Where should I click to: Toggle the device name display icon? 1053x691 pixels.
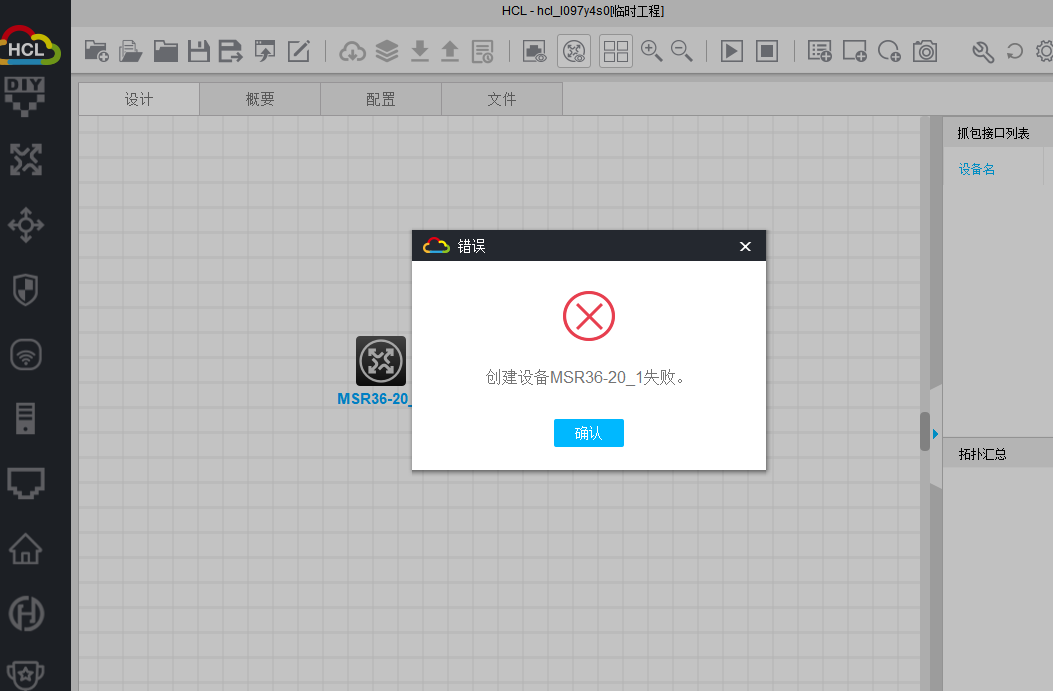coord(574,51)
